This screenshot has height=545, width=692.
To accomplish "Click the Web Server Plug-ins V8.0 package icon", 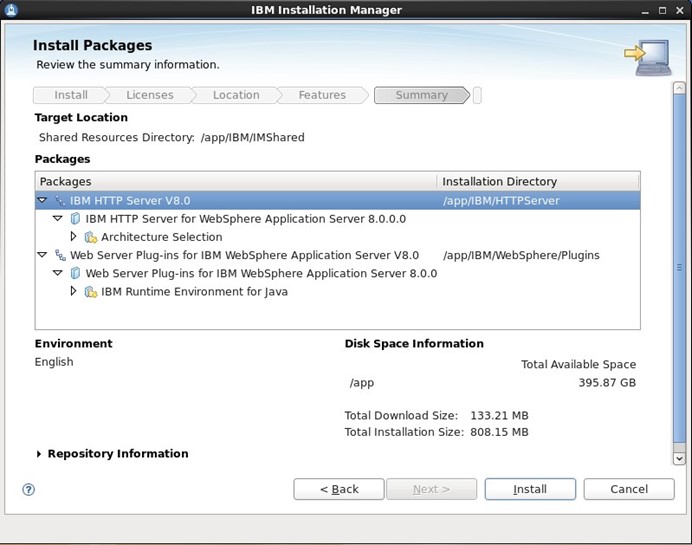I will pos(60,255).
